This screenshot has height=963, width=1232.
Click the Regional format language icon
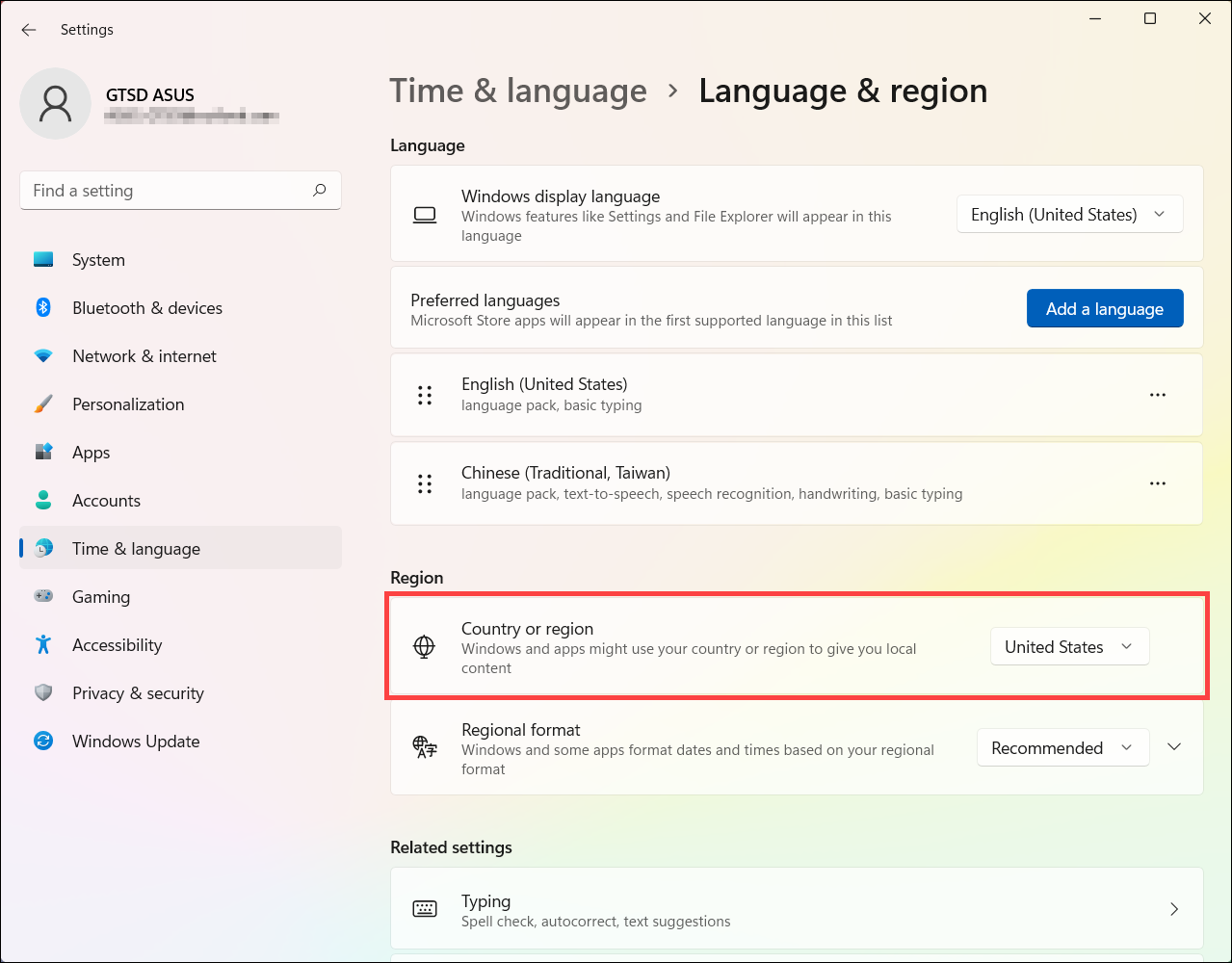click(x=425, y=747)
